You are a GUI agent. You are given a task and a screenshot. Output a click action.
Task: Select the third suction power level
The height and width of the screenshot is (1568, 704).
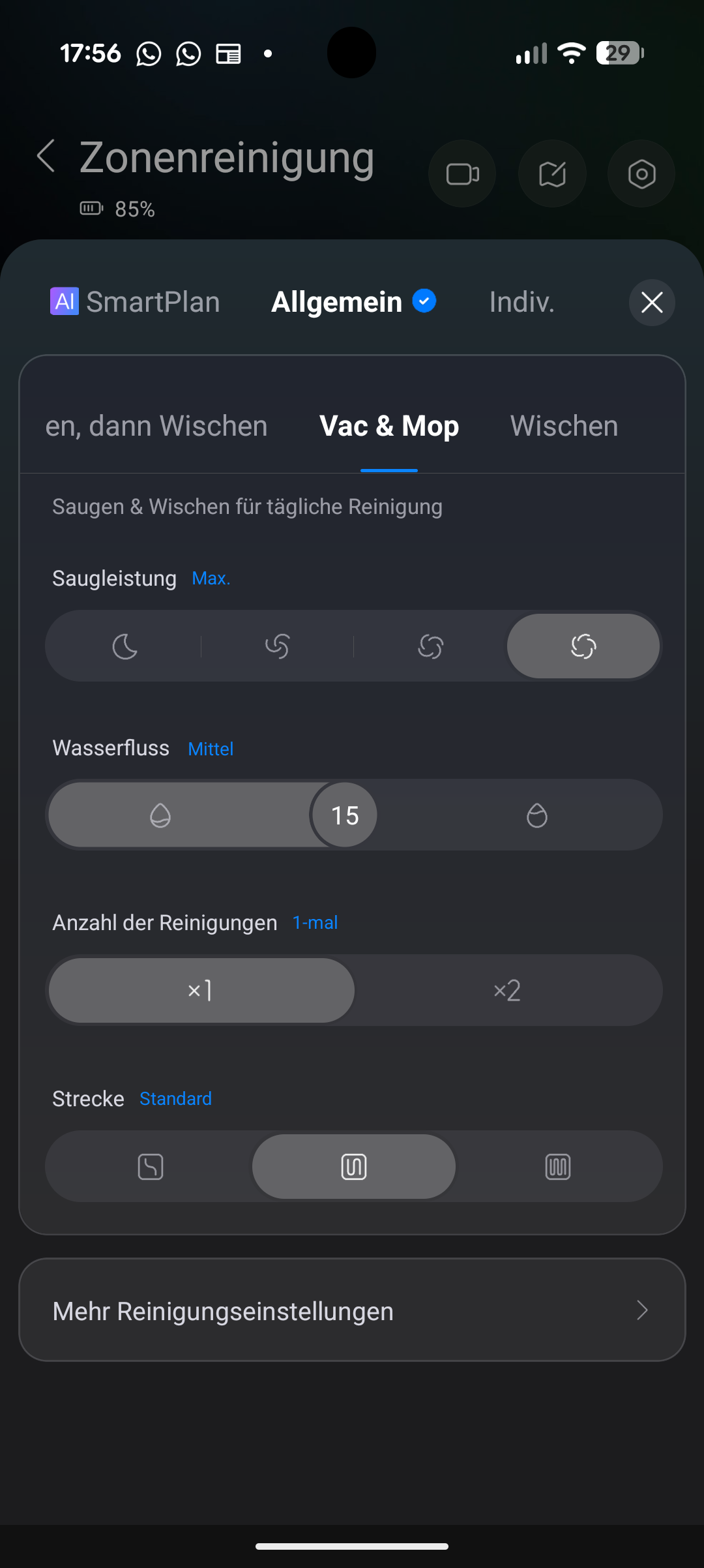(430, 647)
